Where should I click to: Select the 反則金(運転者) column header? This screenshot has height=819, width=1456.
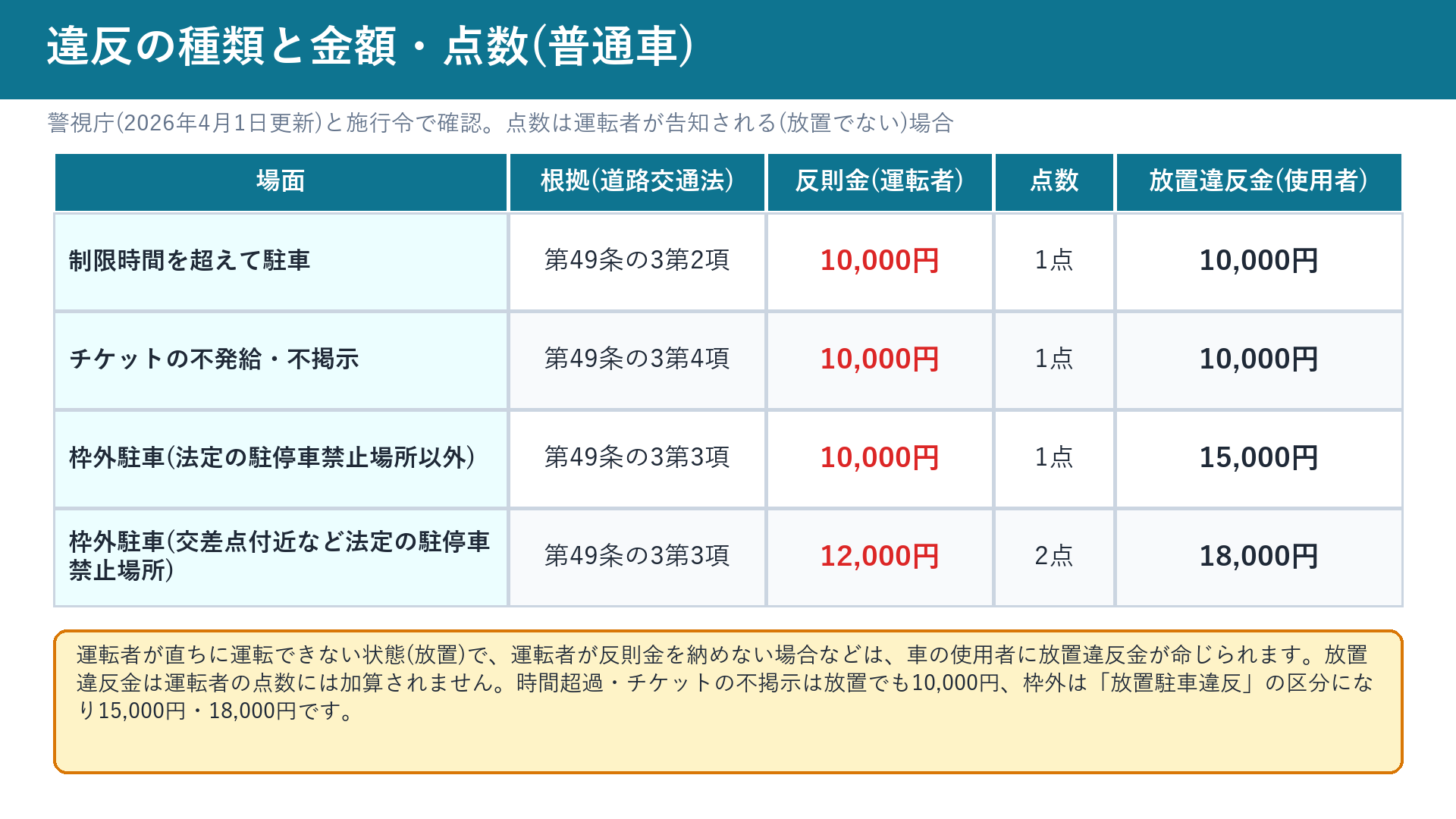pyautogui.click(x=880, y=181)
